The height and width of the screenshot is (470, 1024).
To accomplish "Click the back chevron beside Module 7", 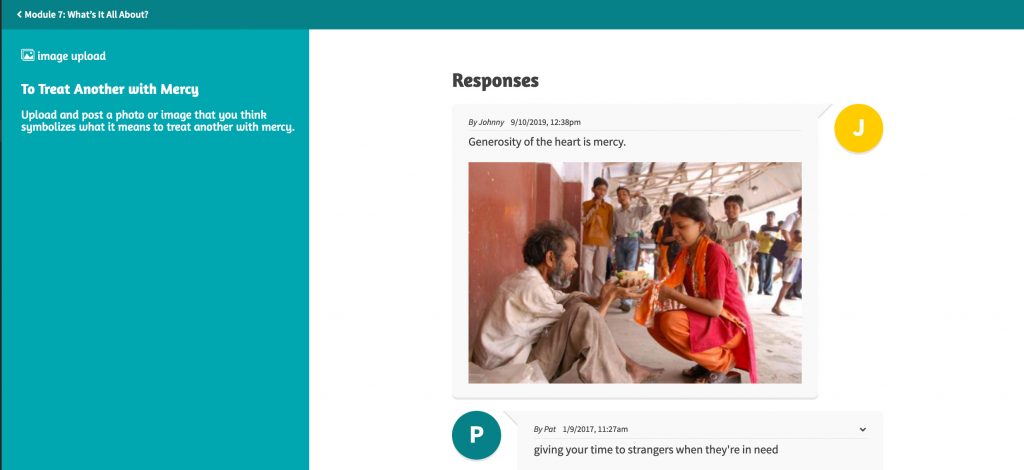I will pos(20,14).
